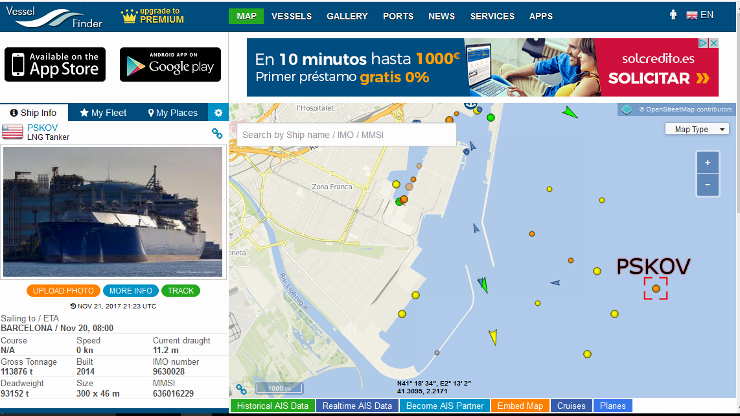The width and height of the screenshot is (740, 416).
Task: Click the yellow arrow vessel marker
Action: 493,337
